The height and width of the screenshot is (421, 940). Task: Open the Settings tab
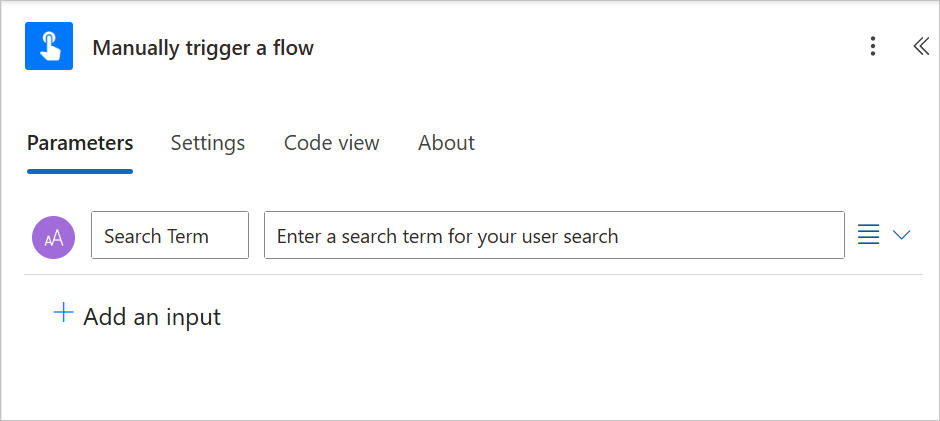207,143
